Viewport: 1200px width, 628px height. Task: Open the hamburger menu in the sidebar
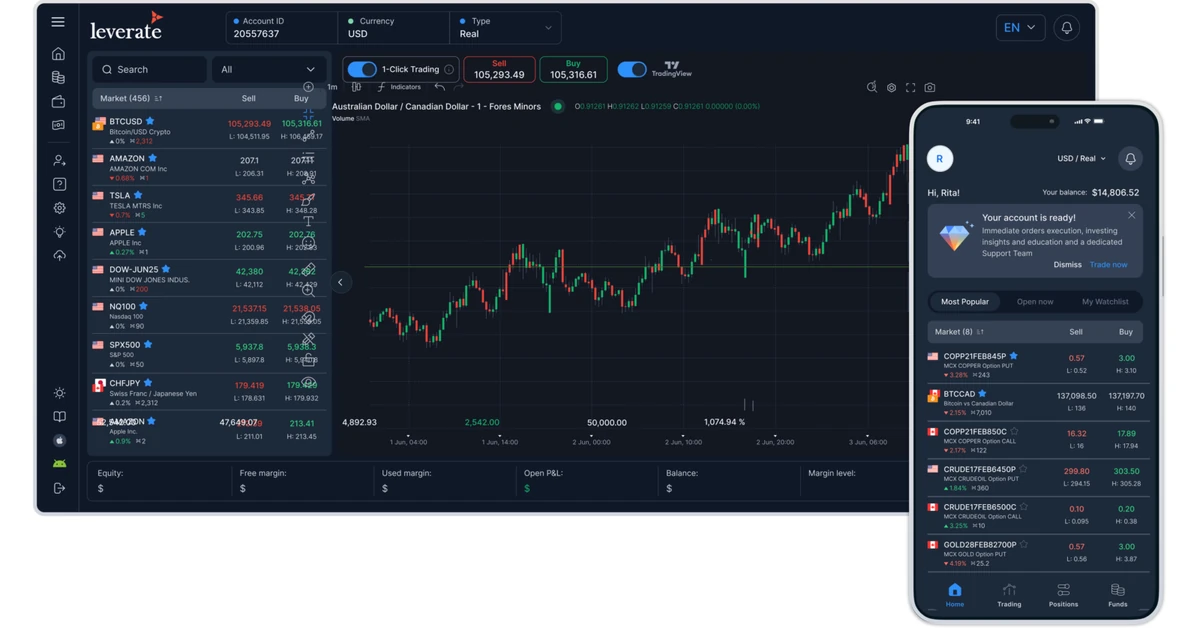58,22
